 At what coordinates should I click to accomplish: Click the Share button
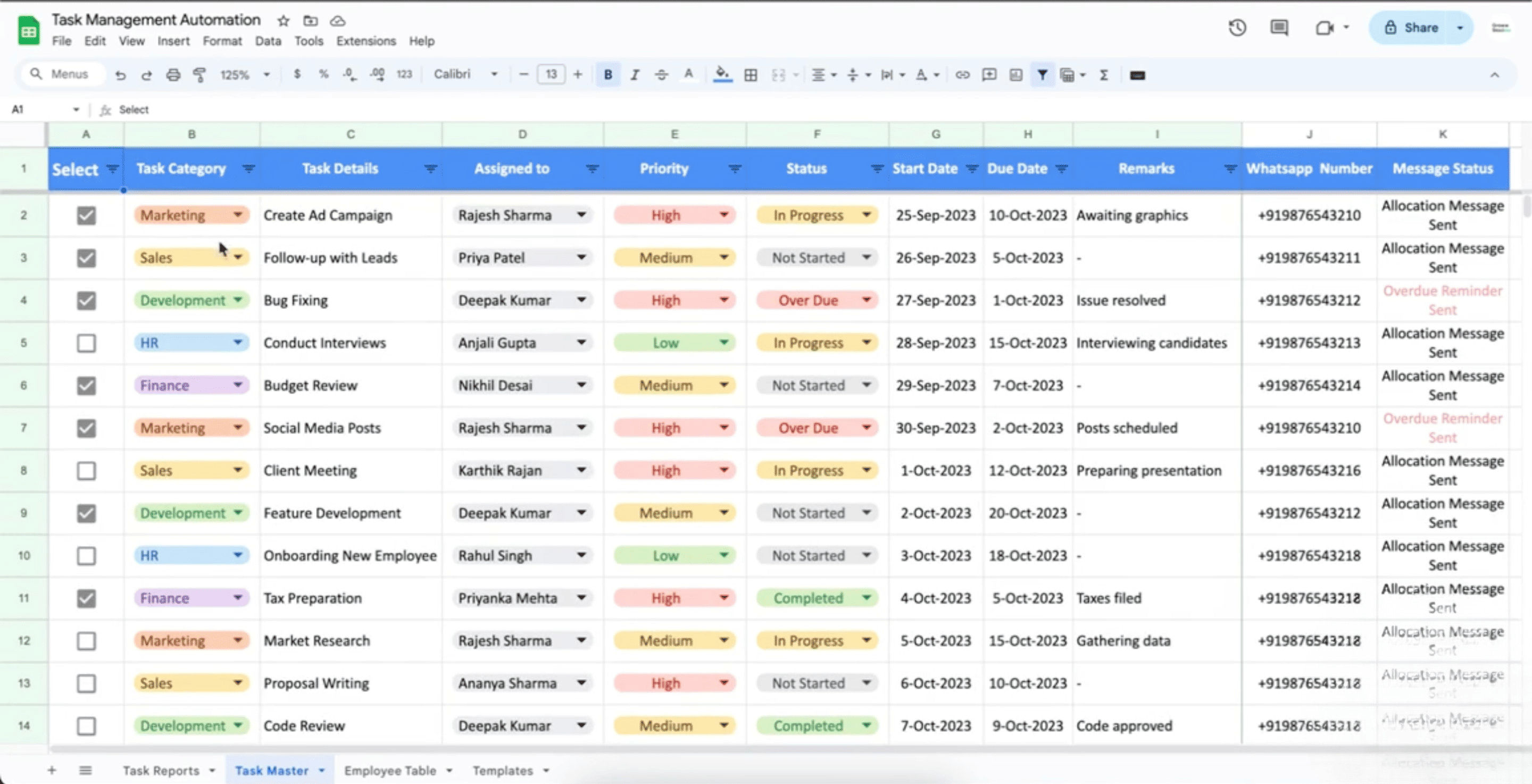point(1411,28)
